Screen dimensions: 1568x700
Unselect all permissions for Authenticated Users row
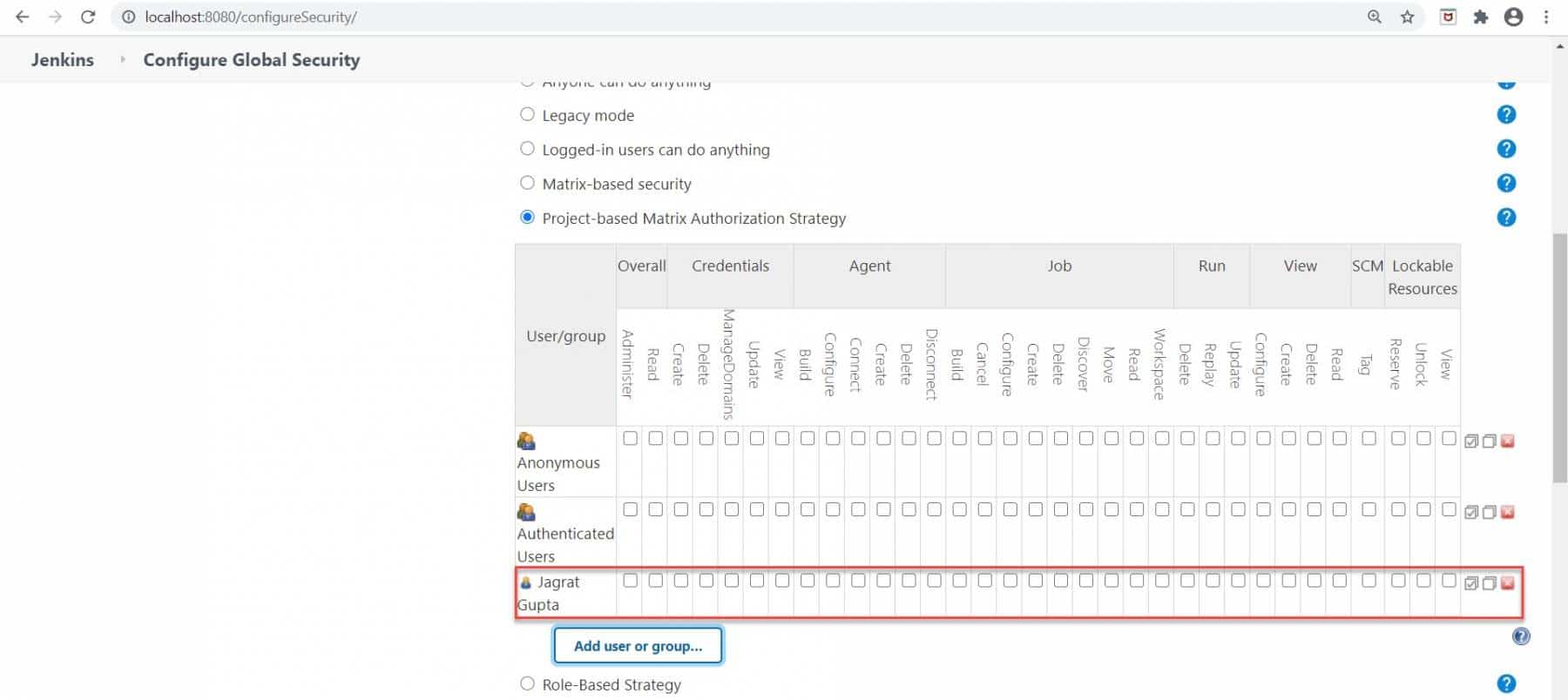coord(1490,512)
